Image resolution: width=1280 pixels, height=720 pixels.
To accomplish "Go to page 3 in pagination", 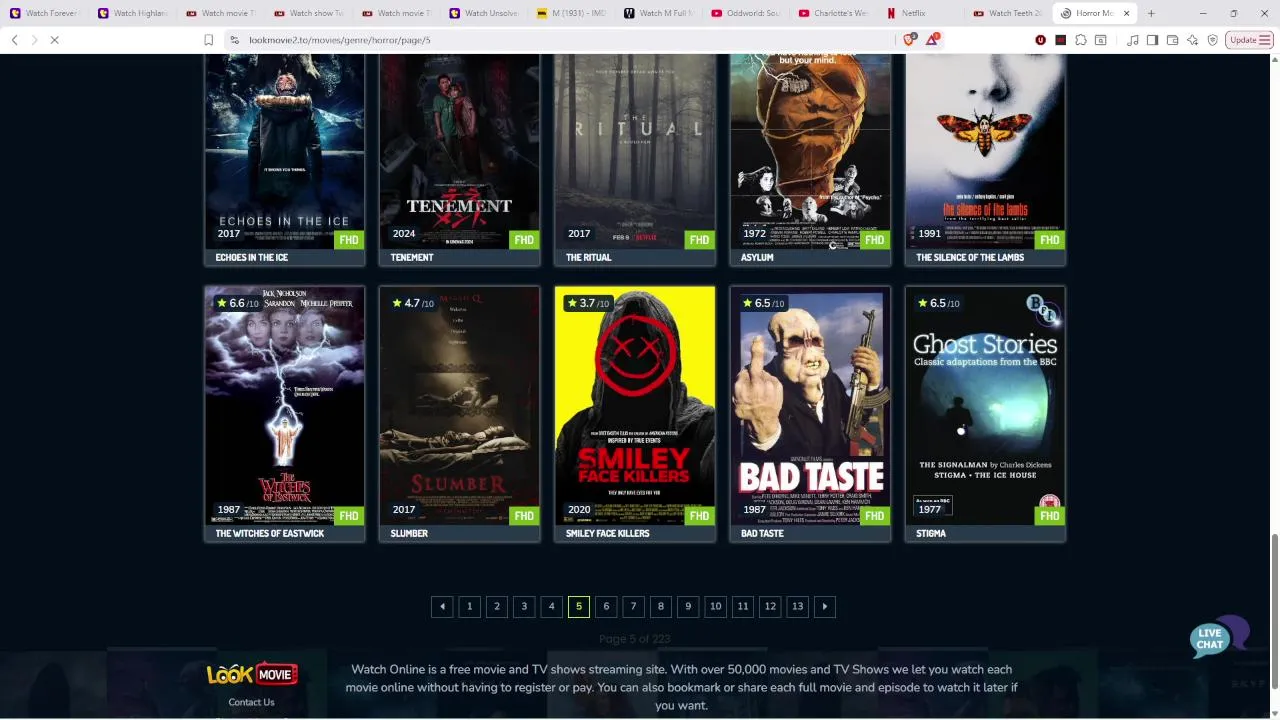I will [x=524, y=606].
